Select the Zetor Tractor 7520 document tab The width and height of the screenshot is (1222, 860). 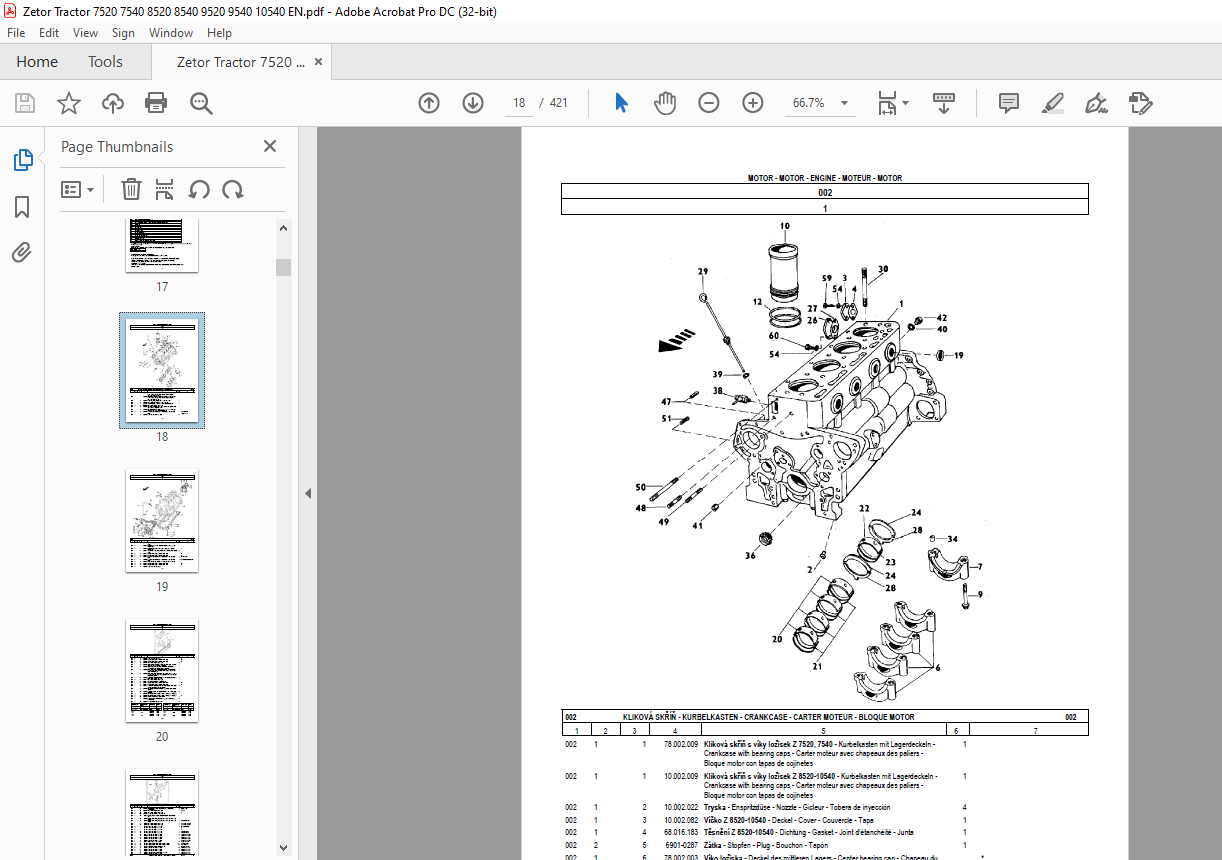(241, 62)
